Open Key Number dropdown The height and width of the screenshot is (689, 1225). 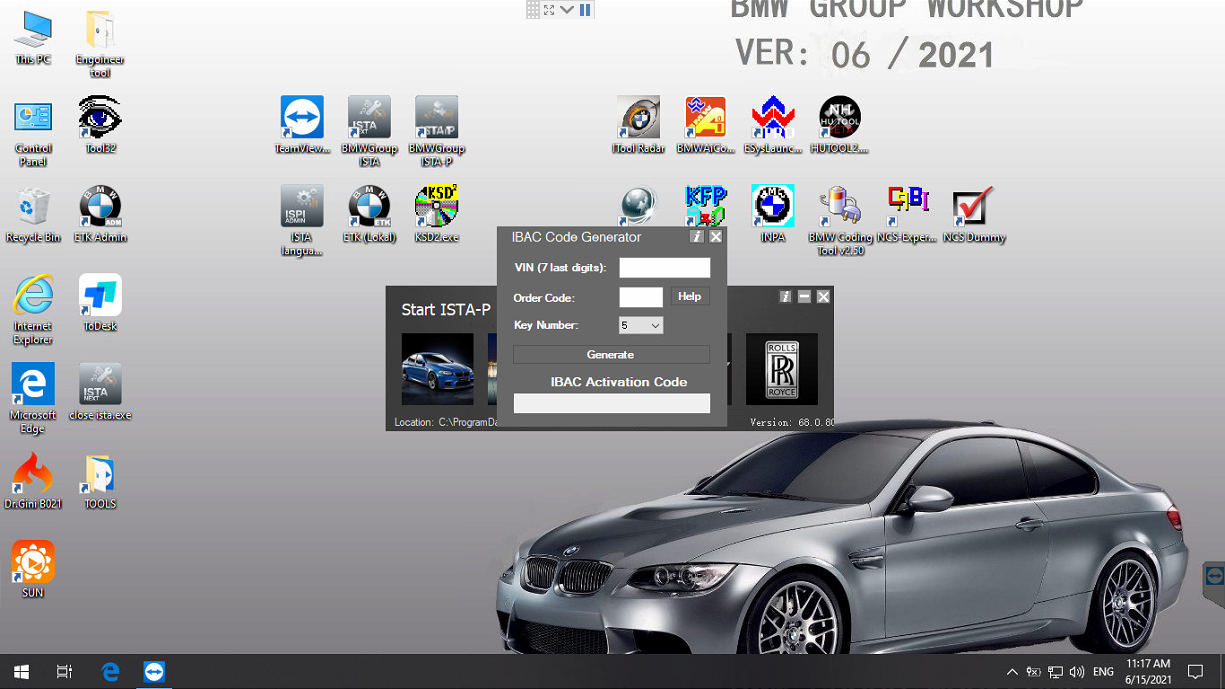pyautogui.click(x=641, y=325)
